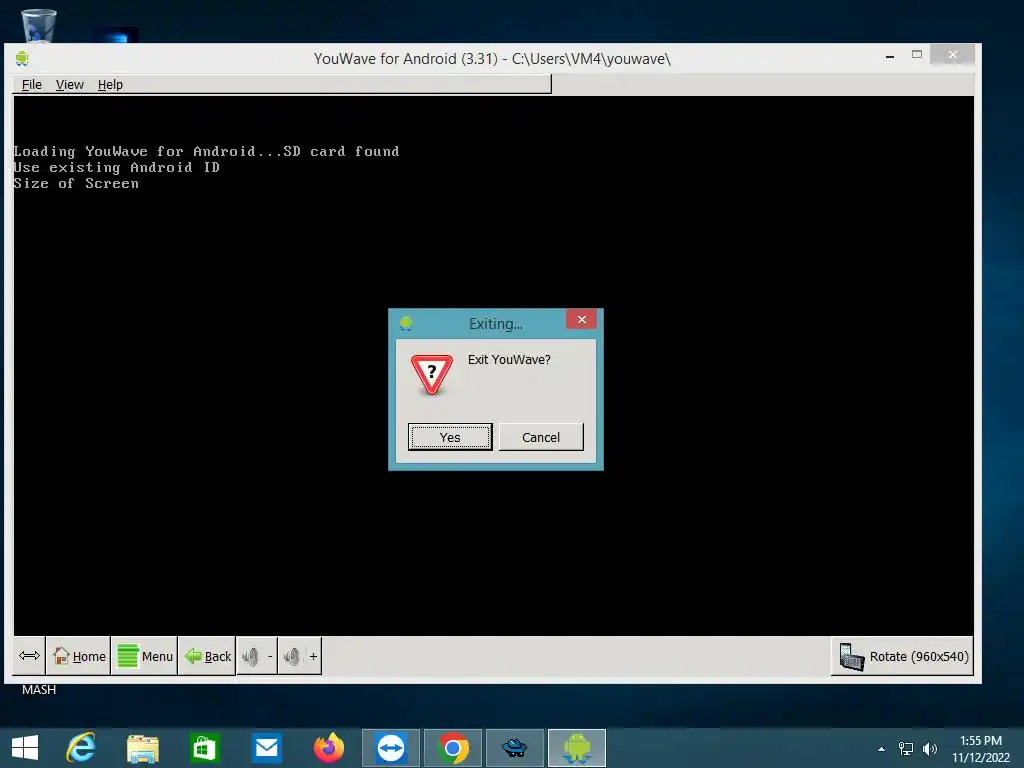Switch to the hat-icon app in taskbar
This screenshot has width=1024, height=768.
click(x=515, y=748)
